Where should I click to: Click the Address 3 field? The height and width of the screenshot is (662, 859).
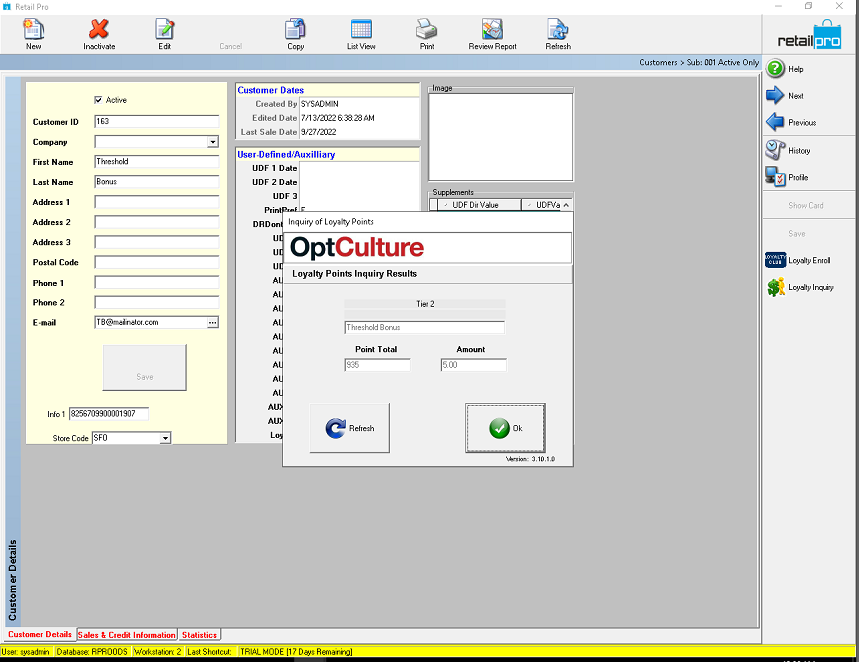157,242
